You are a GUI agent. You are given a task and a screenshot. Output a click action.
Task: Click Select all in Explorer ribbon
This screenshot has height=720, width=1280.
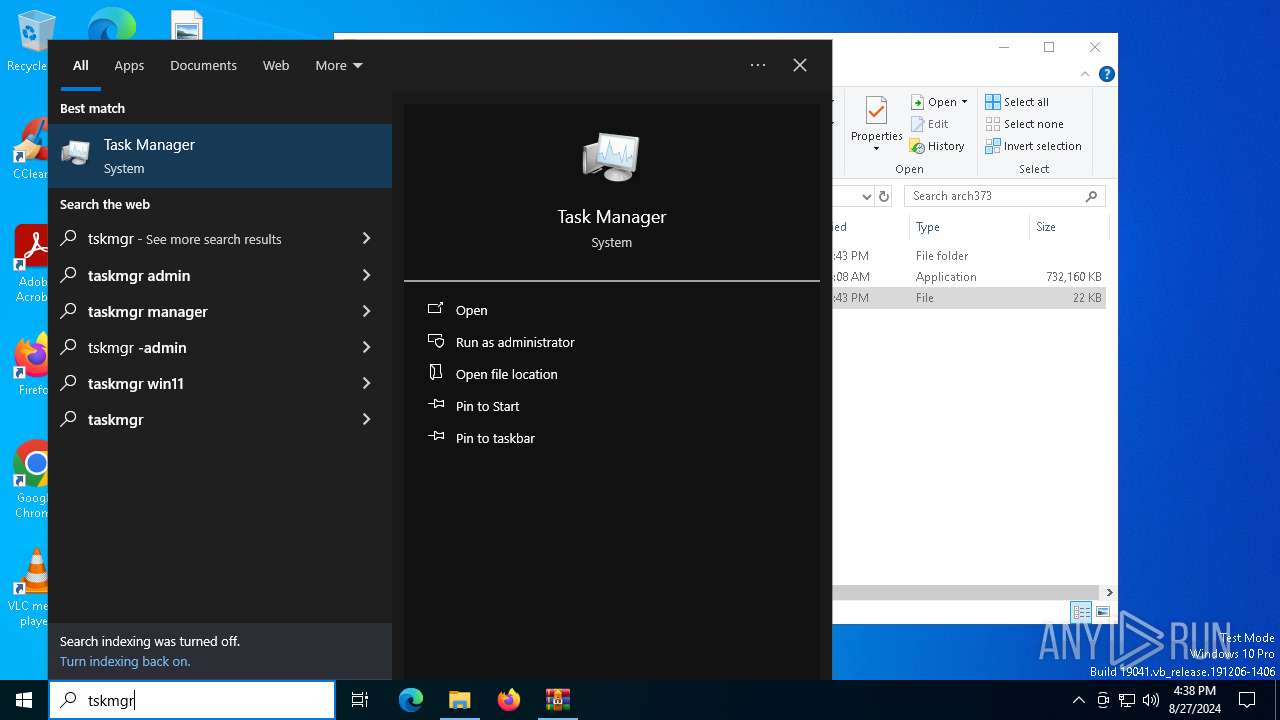(x=1017, y=102)
